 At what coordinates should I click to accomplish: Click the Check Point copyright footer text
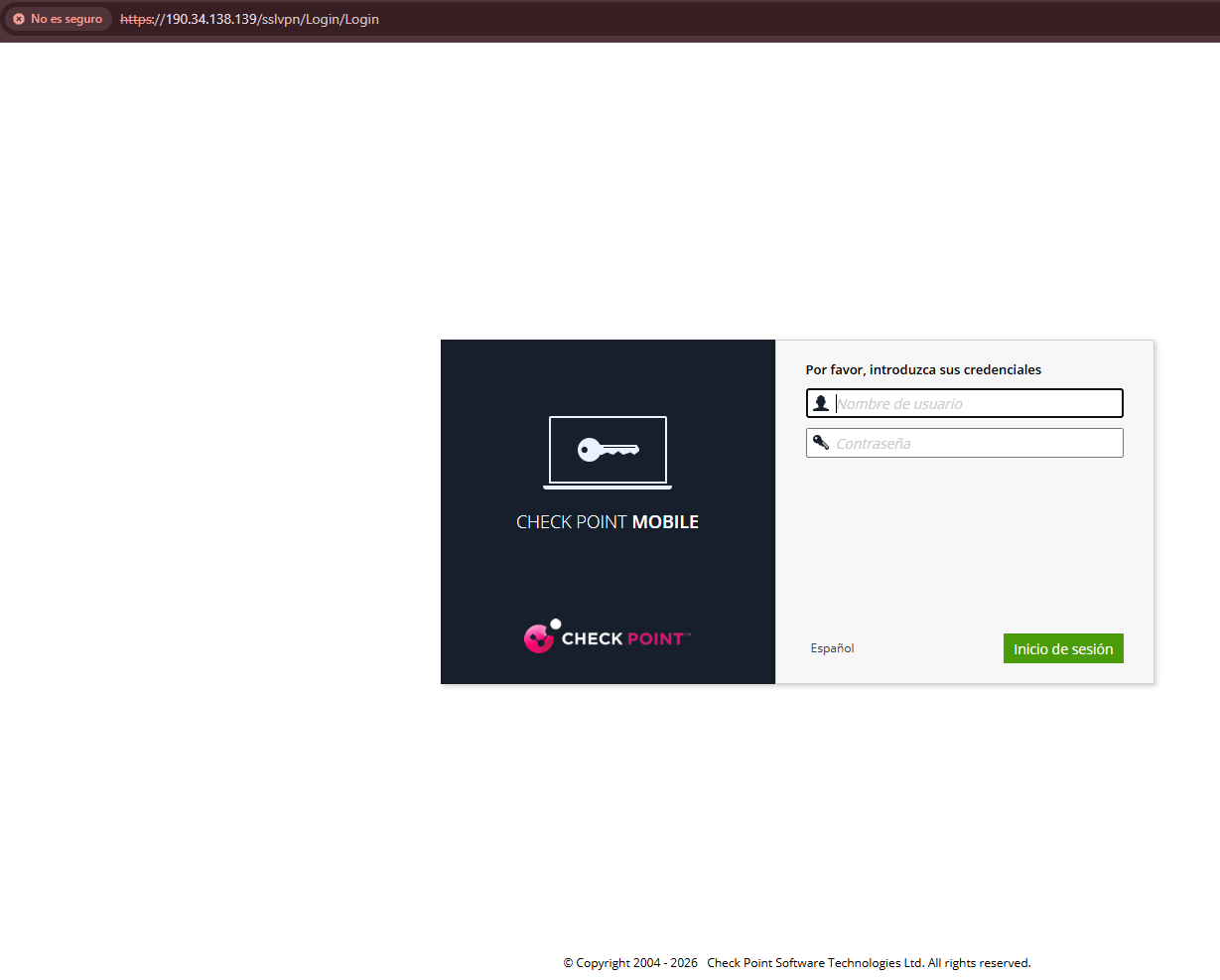797,963
